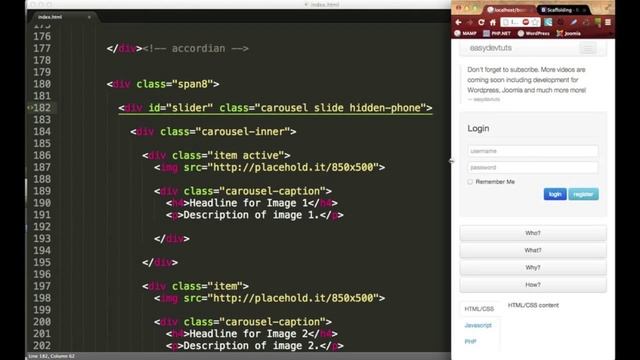This screenshot has height=360, width=640.
Task: Open the WordPress bookmark
Action: 533,33
